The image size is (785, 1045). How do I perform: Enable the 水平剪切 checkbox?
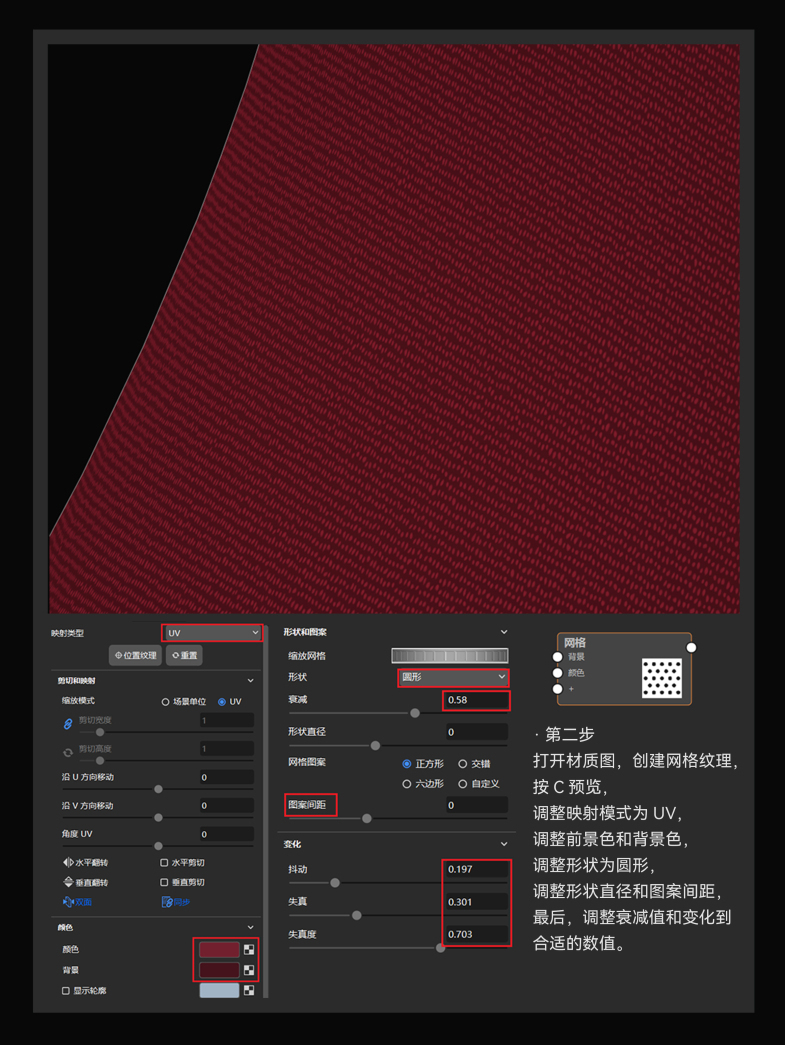click(x=165, y=862)
